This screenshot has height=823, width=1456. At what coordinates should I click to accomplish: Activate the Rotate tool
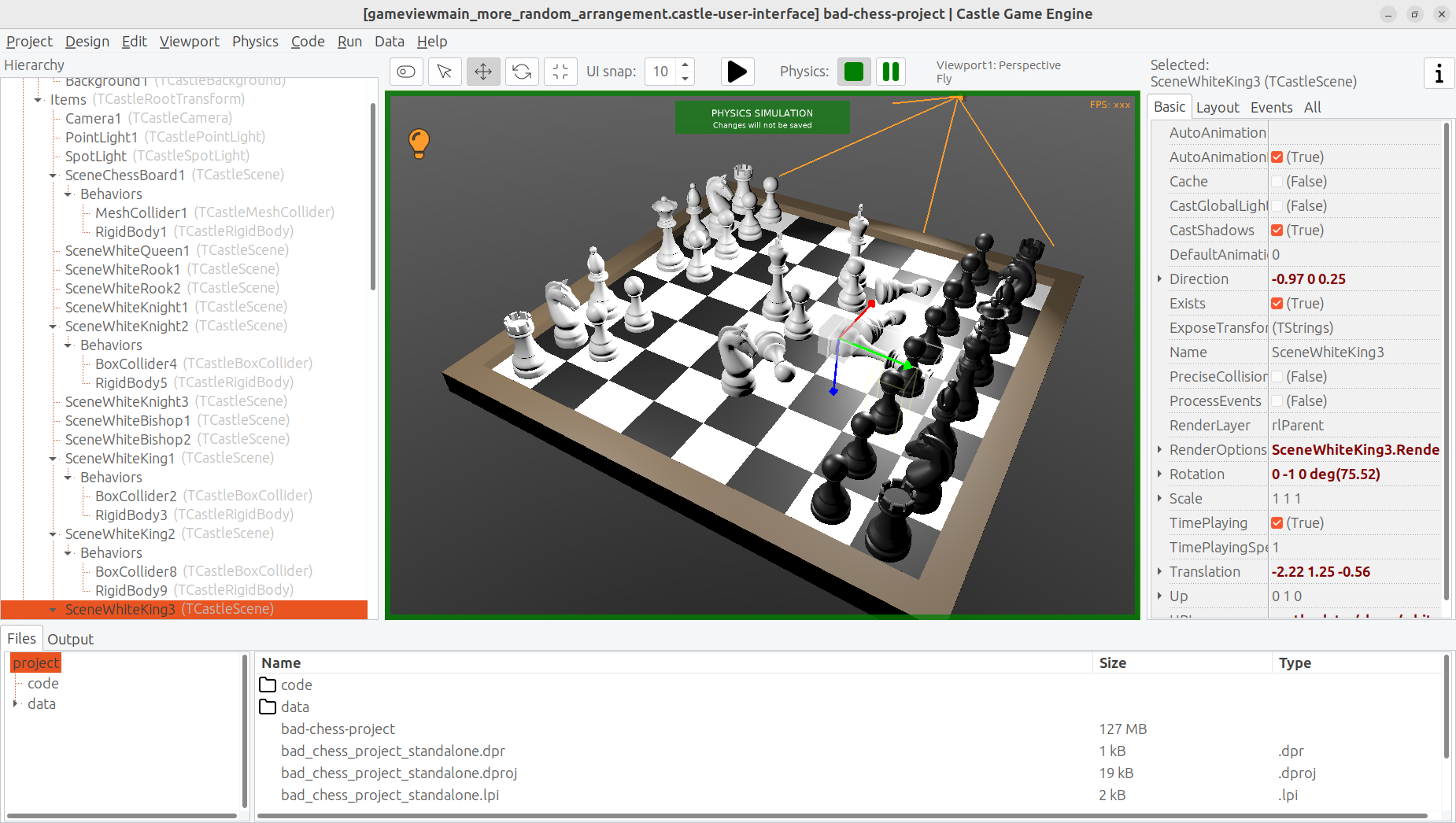tap(522, 72)
